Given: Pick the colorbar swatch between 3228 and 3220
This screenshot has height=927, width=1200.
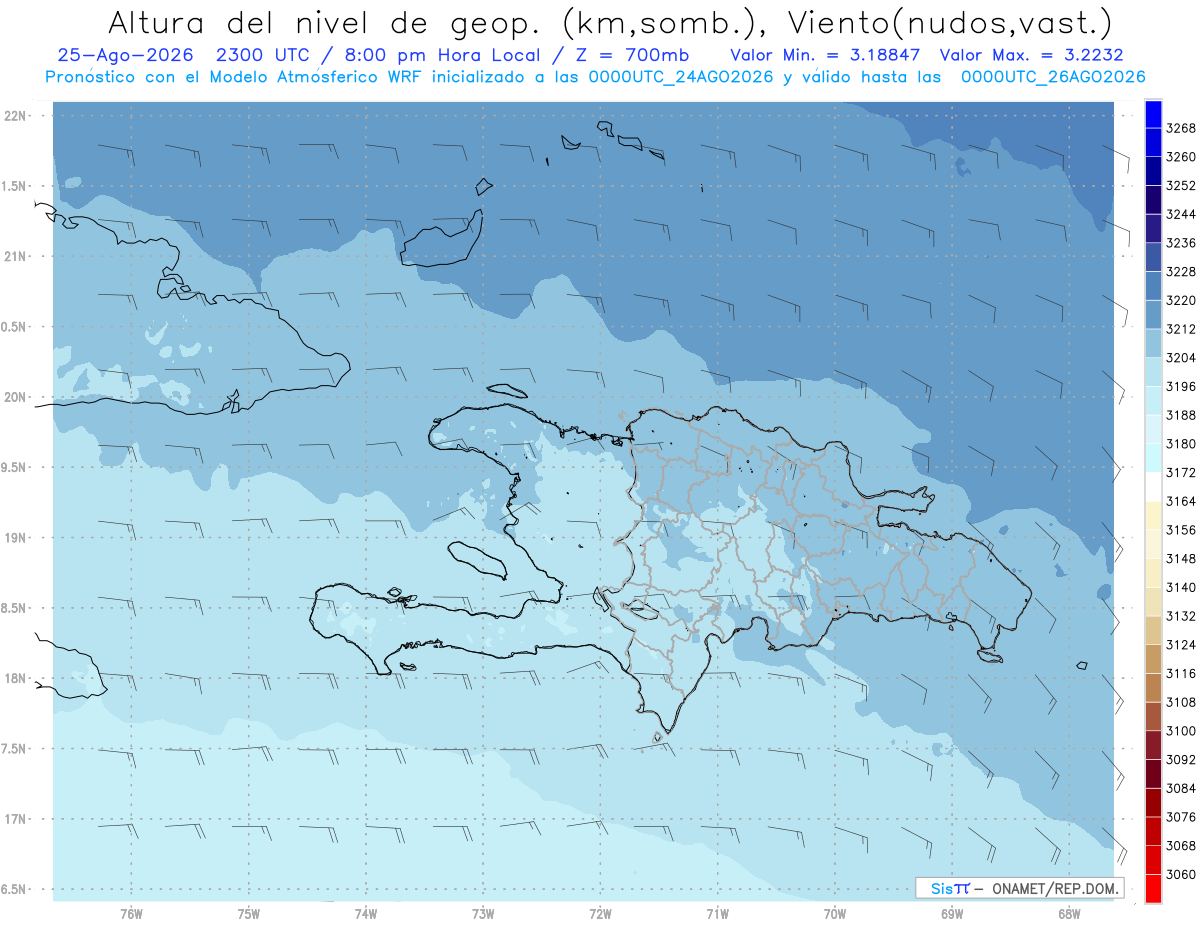Looking at the screenshot, I should tap(1153, 285).
